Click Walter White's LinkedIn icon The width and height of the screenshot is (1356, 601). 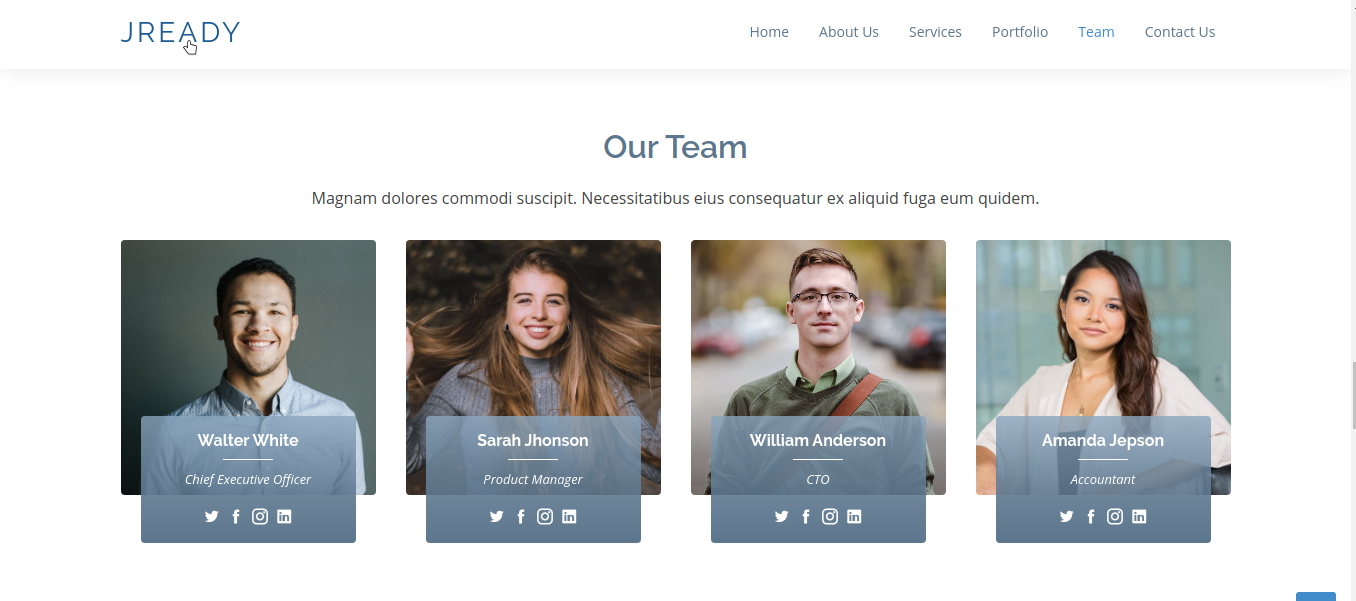click(284, 517)
